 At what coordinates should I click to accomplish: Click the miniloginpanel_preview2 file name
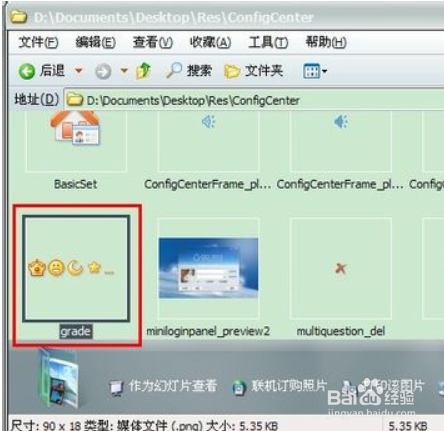tap(208, 331)
